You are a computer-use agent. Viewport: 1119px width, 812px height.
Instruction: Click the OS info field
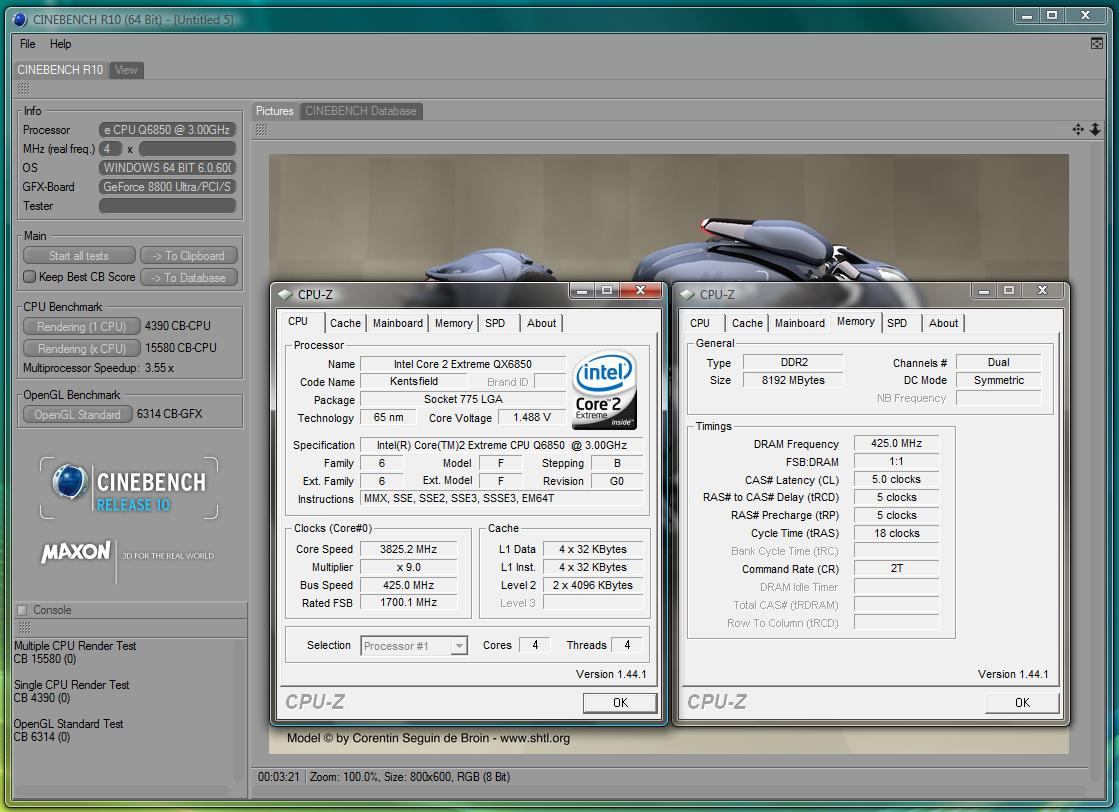click(x=167, y=168)
